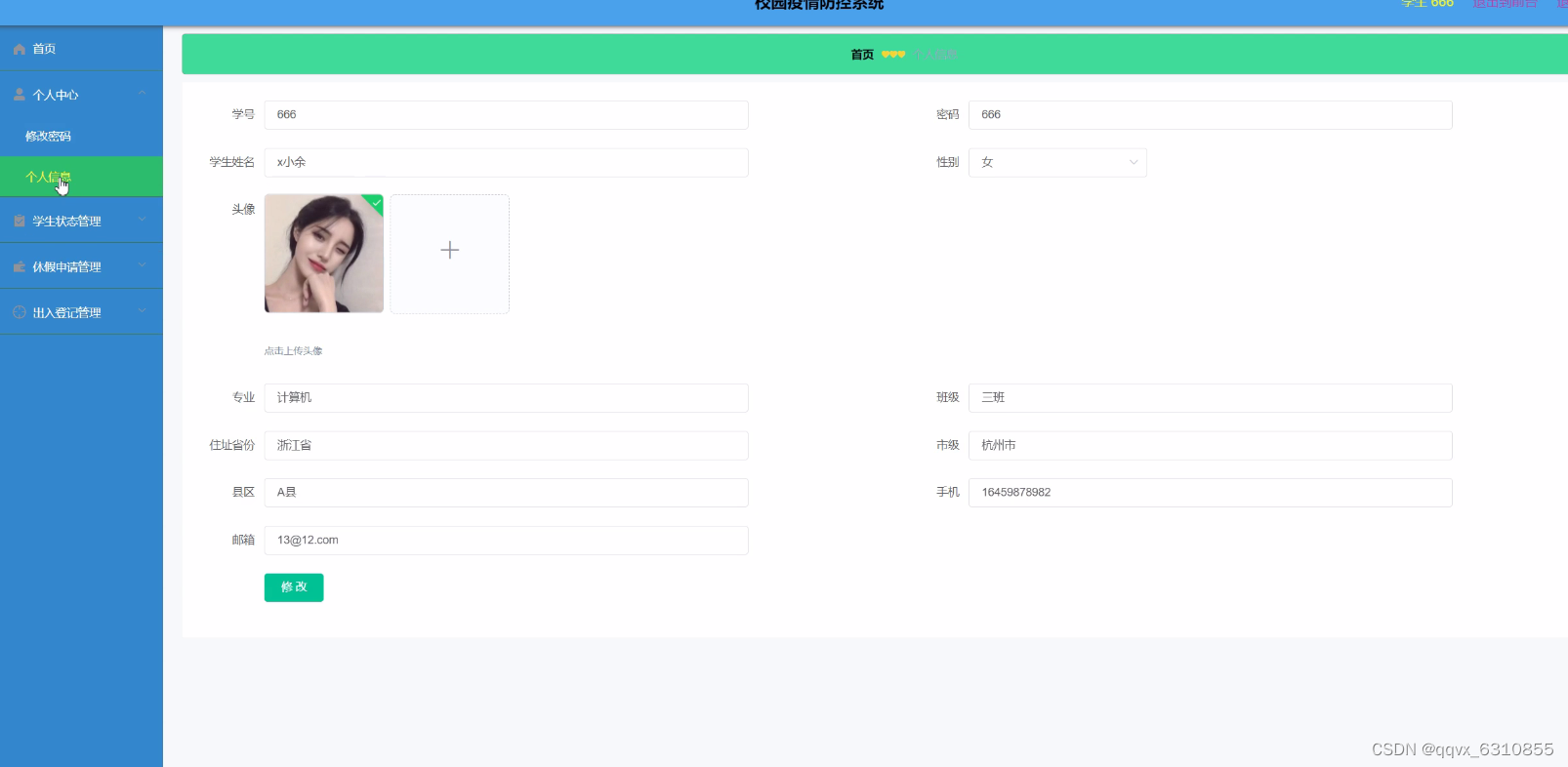This screenshot has height=767, width=1568.
Task: Click the 个人信息 breadcrumb text
Action: [935, 55]
